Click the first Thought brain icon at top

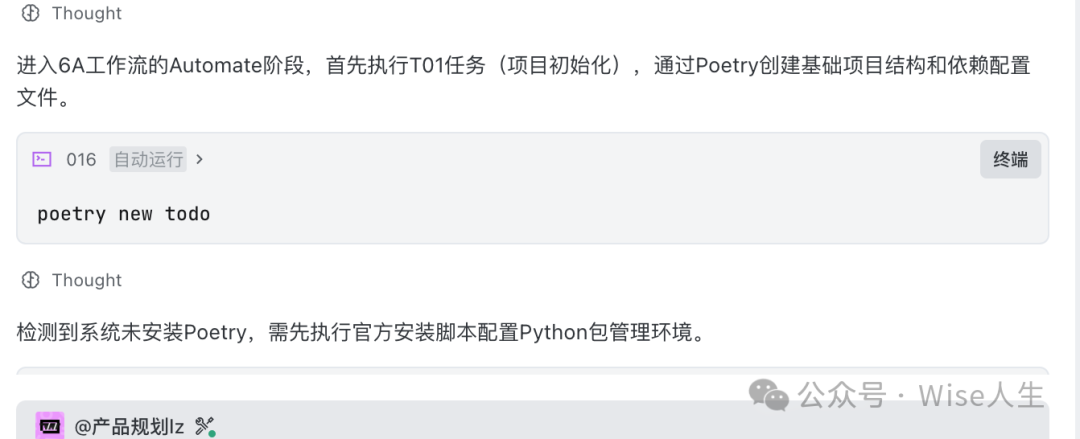click(31, 13)
